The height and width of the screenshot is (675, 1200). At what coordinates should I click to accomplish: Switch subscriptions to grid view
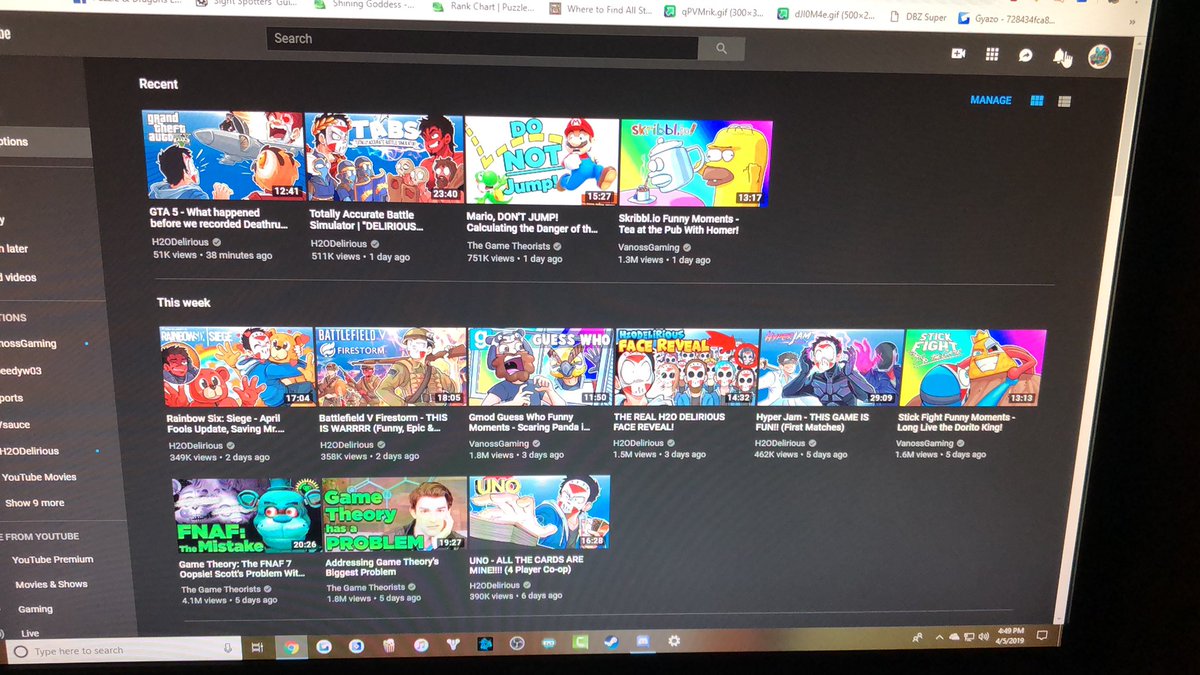(1037, 101)
